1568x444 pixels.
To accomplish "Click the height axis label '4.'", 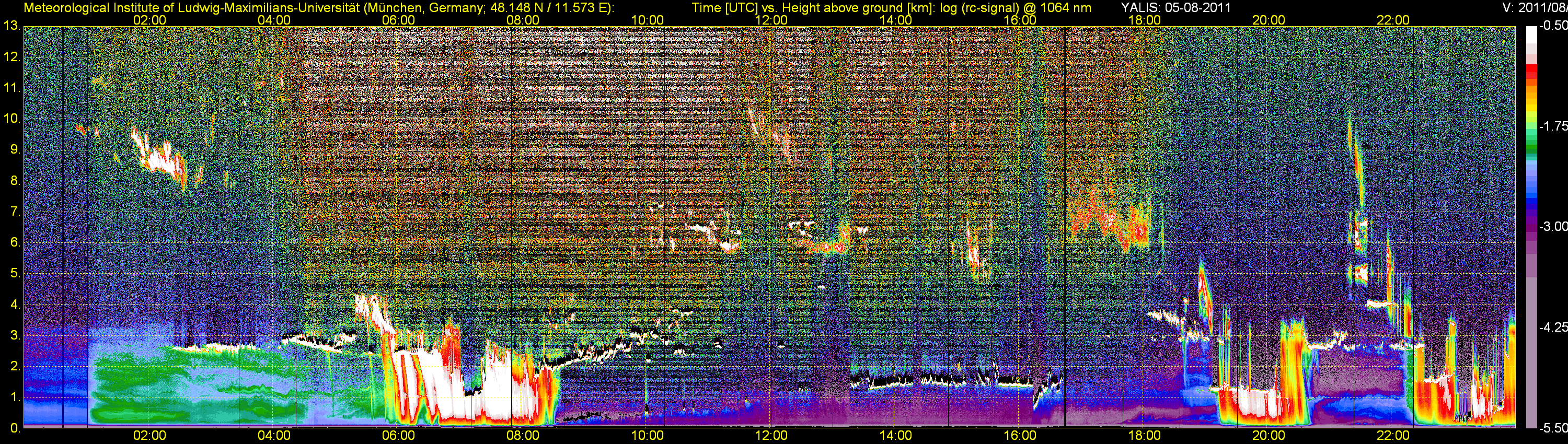I will (x=15, y=305).
